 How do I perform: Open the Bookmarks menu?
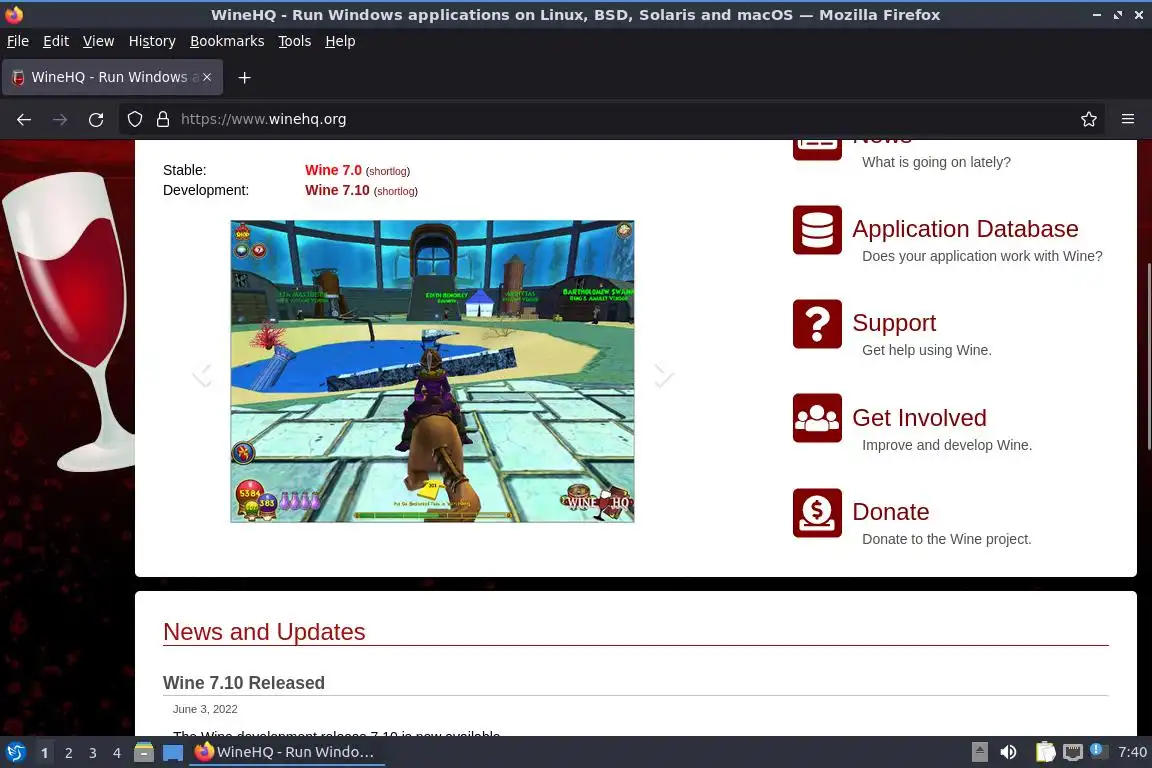click(x=227, y=41)
